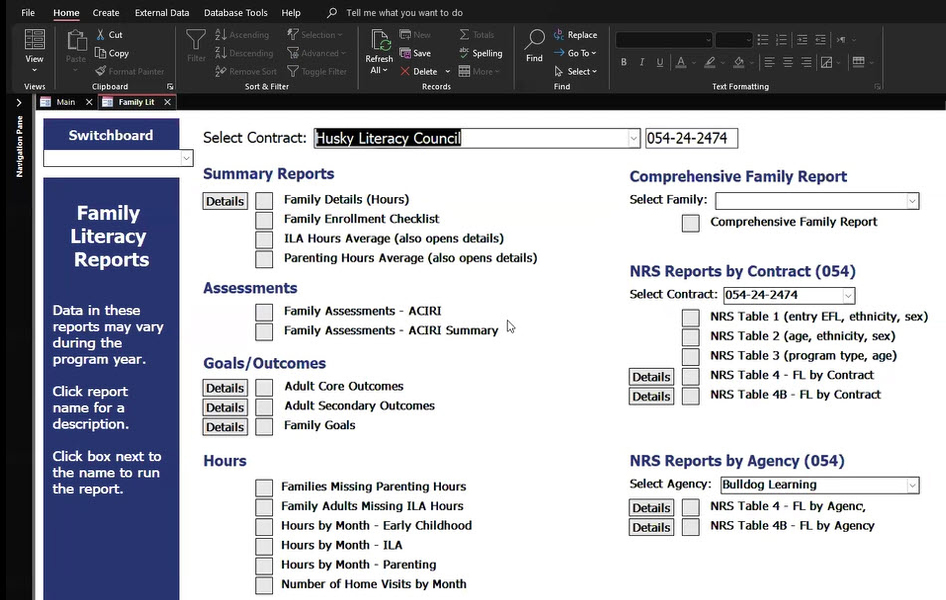The image size is (946, 600).
Task: Click Details for NRS Table 4 - FL by Contract
Action: [651, 377]
